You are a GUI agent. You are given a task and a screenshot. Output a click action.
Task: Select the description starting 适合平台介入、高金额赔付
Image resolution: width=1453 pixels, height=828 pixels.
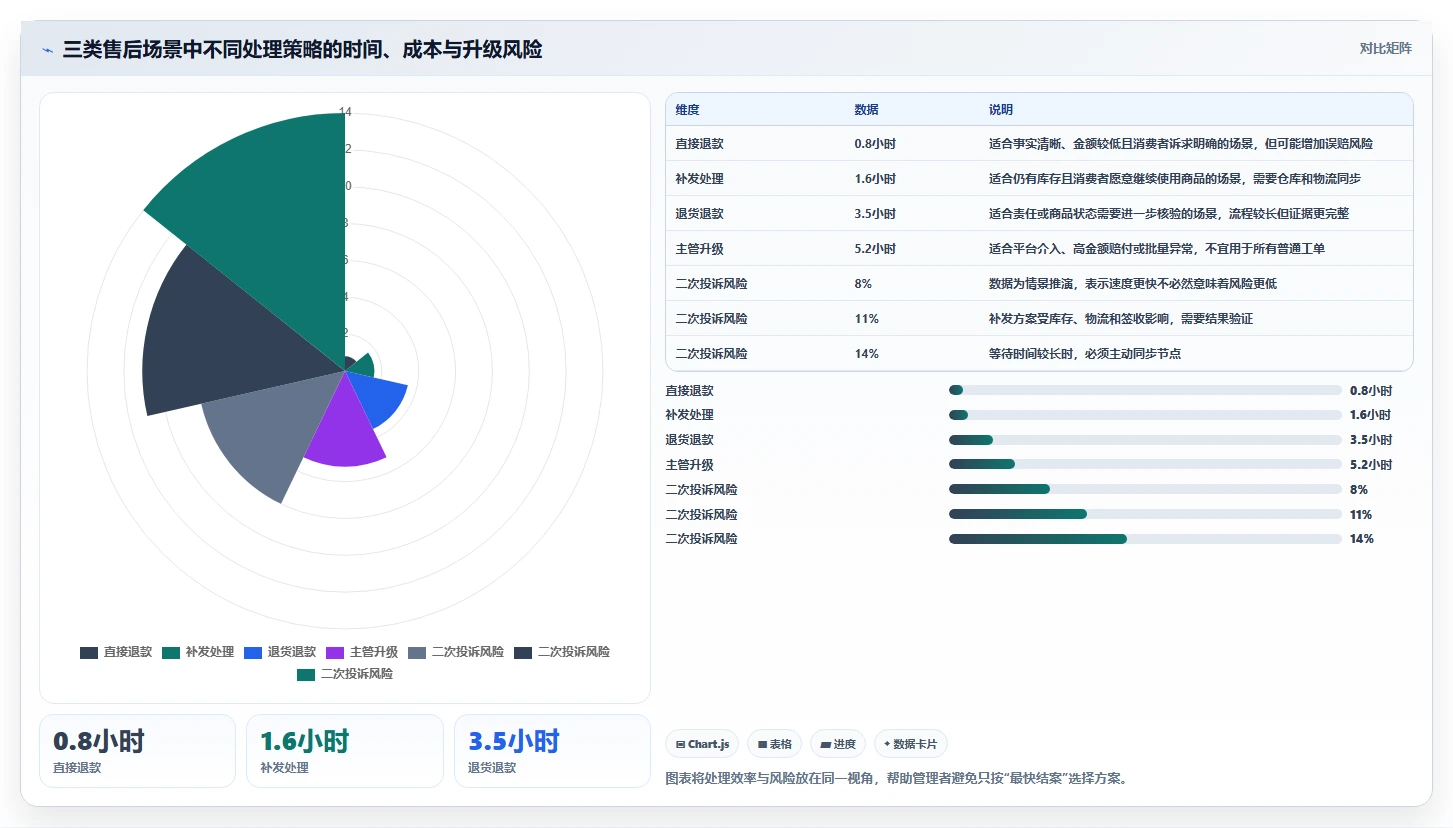pos(1157,248)
